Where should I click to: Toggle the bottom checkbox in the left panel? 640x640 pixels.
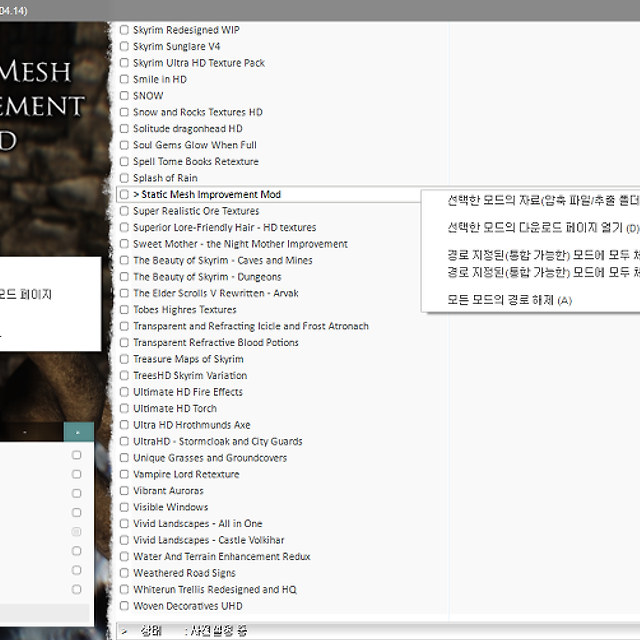coord(77,589)
